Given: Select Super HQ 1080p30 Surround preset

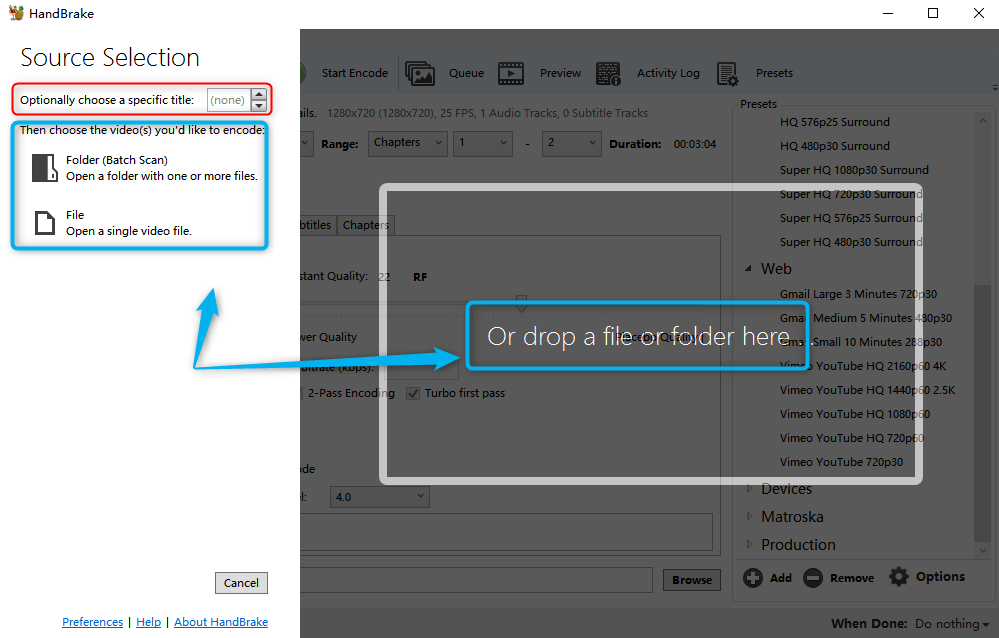Looking at the screenshot, I should click(854, 170).
